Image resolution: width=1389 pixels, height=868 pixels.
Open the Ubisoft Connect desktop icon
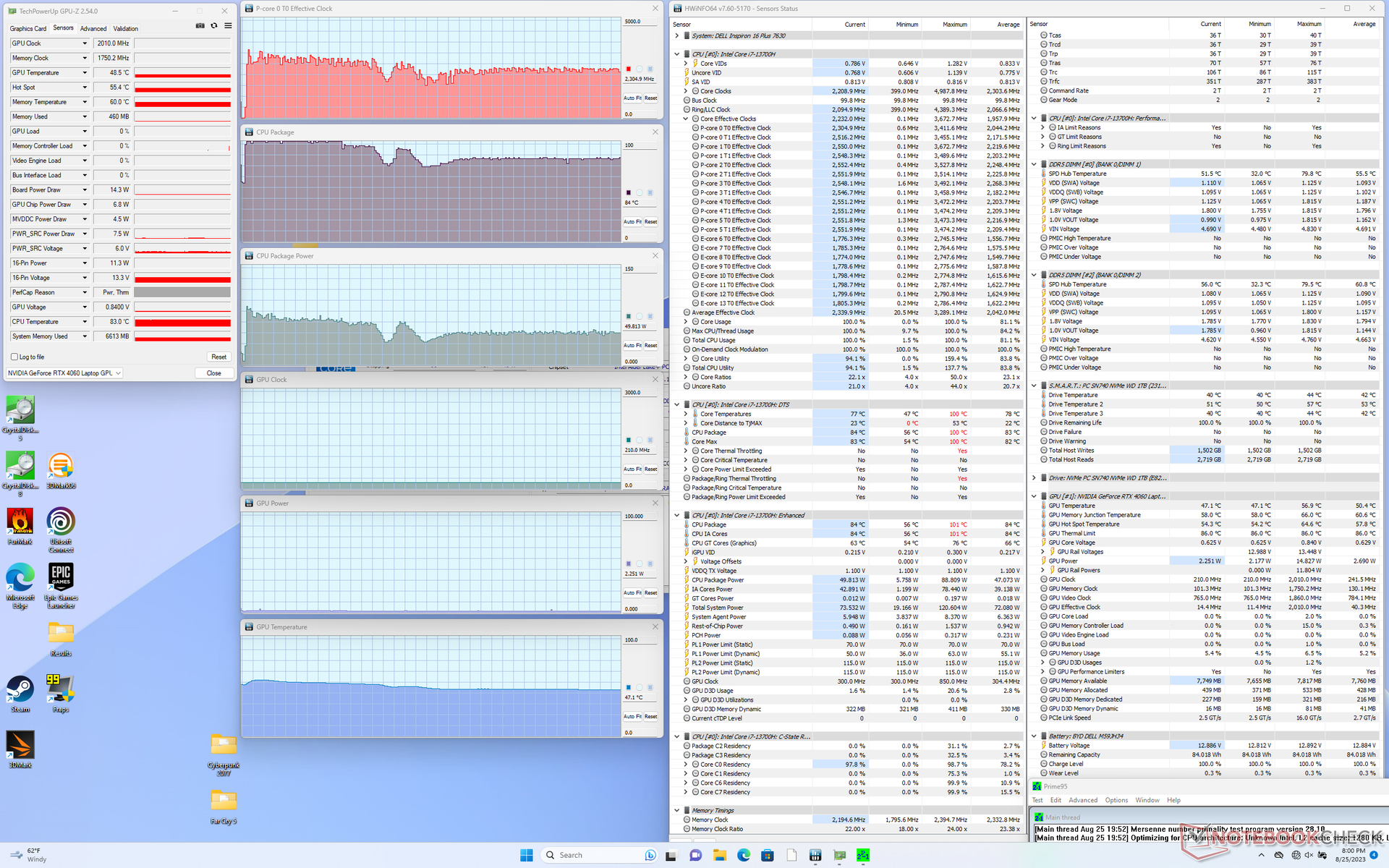point(61,522)
